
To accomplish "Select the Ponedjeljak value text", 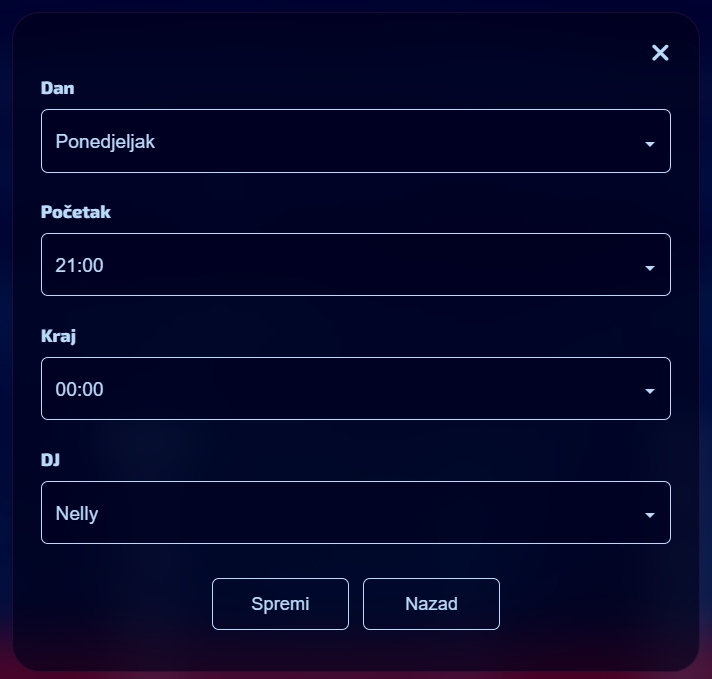I will pyautogui.click(x=105, y=141).
